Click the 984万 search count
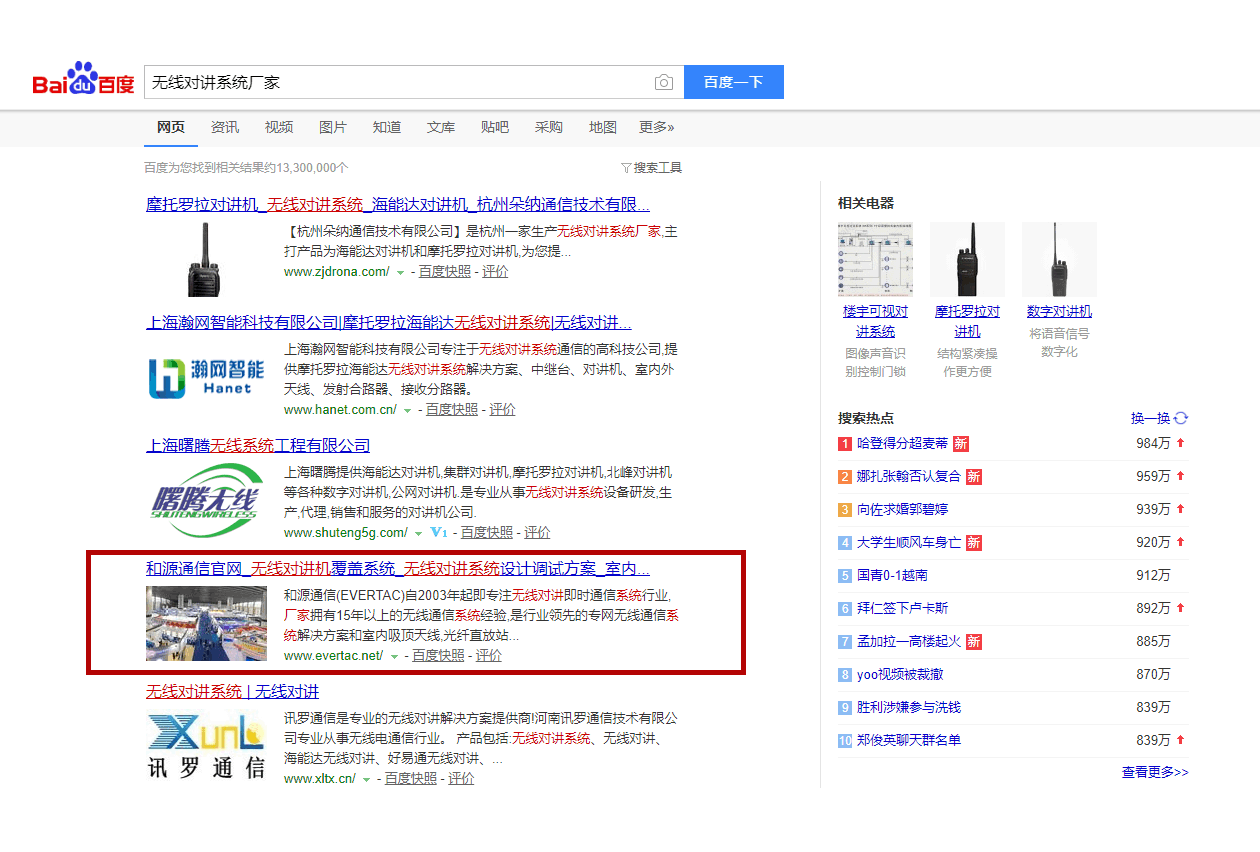1260x852 pixels. tap(1153, 443)
